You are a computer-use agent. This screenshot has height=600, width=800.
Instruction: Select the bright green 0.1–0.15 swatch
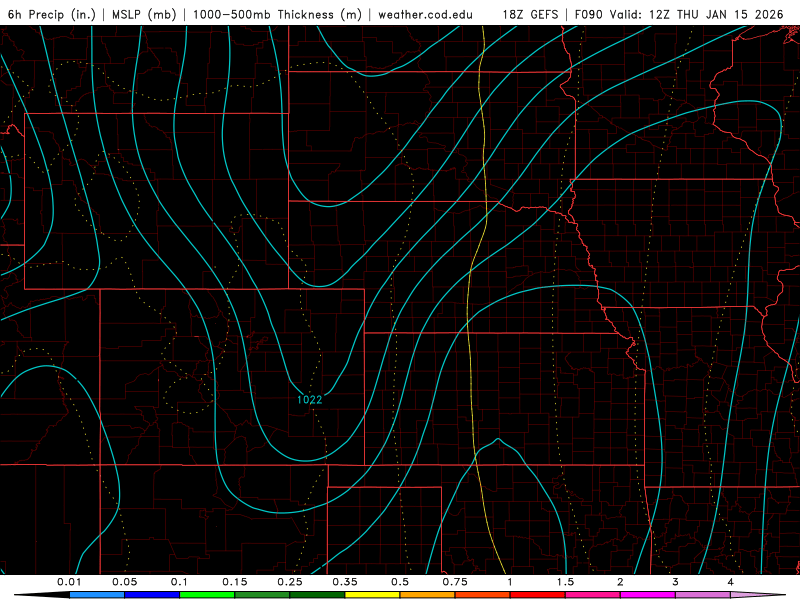pos(207,595)
